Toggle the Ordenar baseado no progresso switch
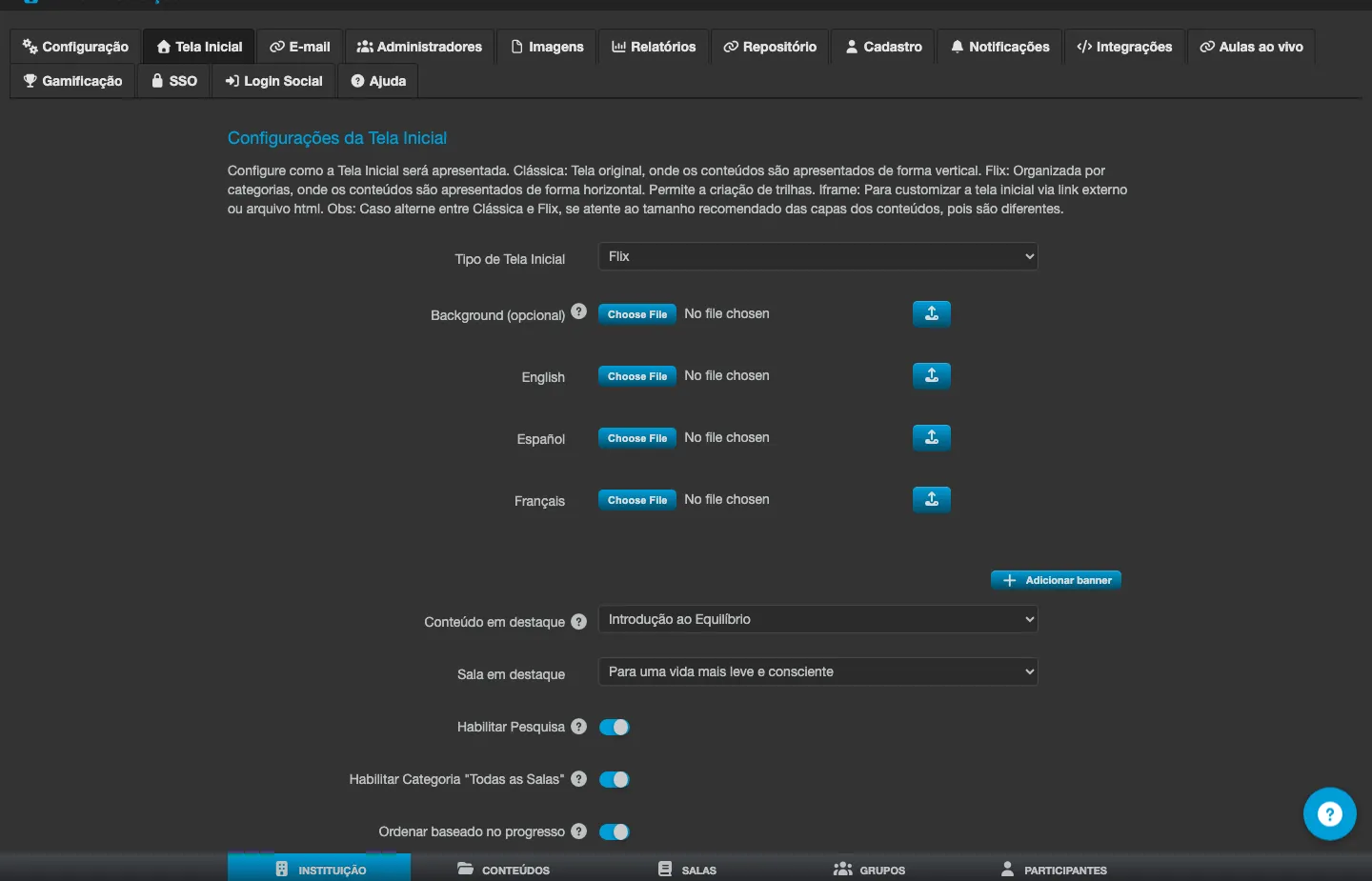The width and height of the screenshot is (1372, 881). (615, 831)
